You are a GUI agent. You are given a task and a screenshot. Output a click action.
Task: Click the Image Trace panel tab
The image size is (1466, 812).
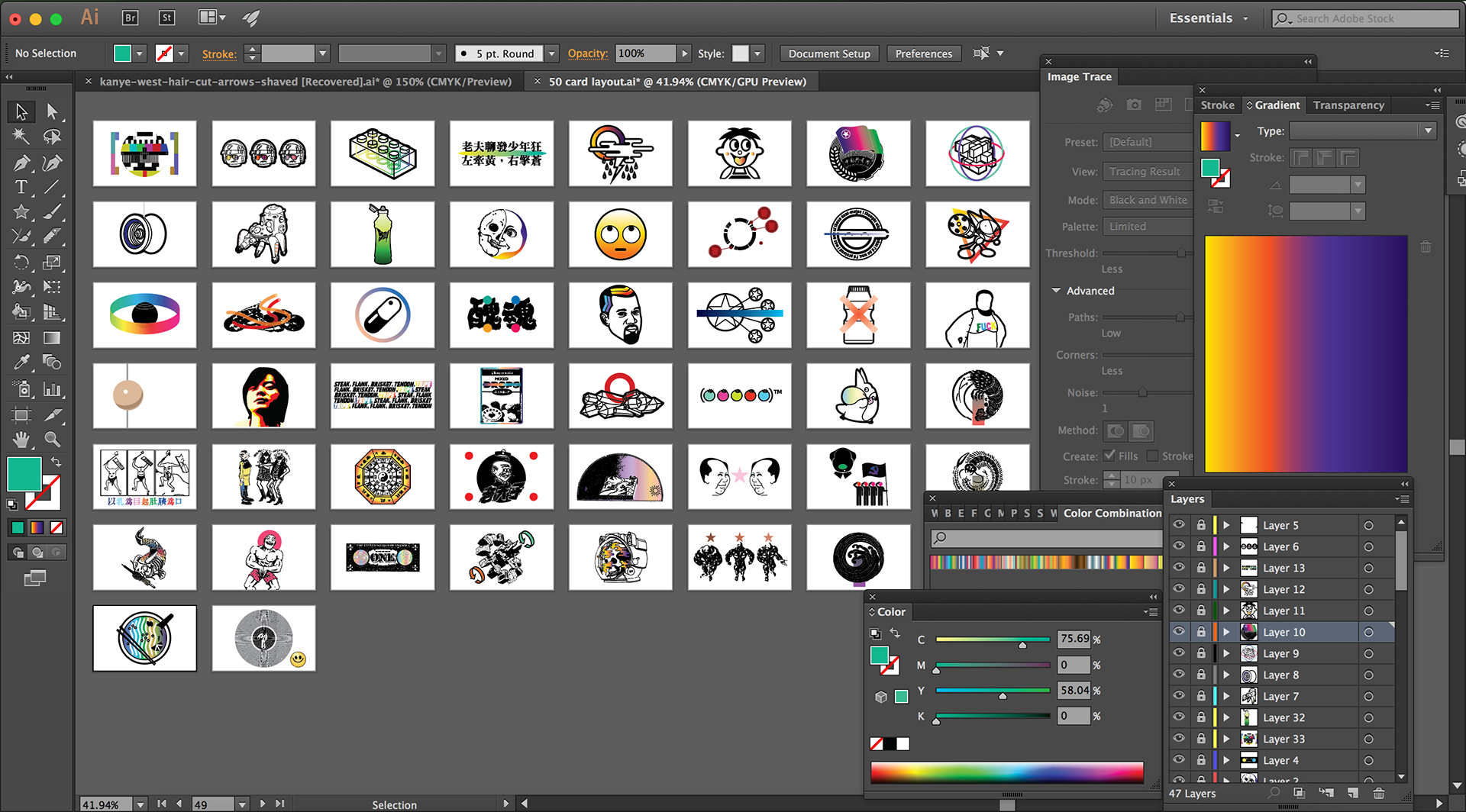click(1079, 77)
